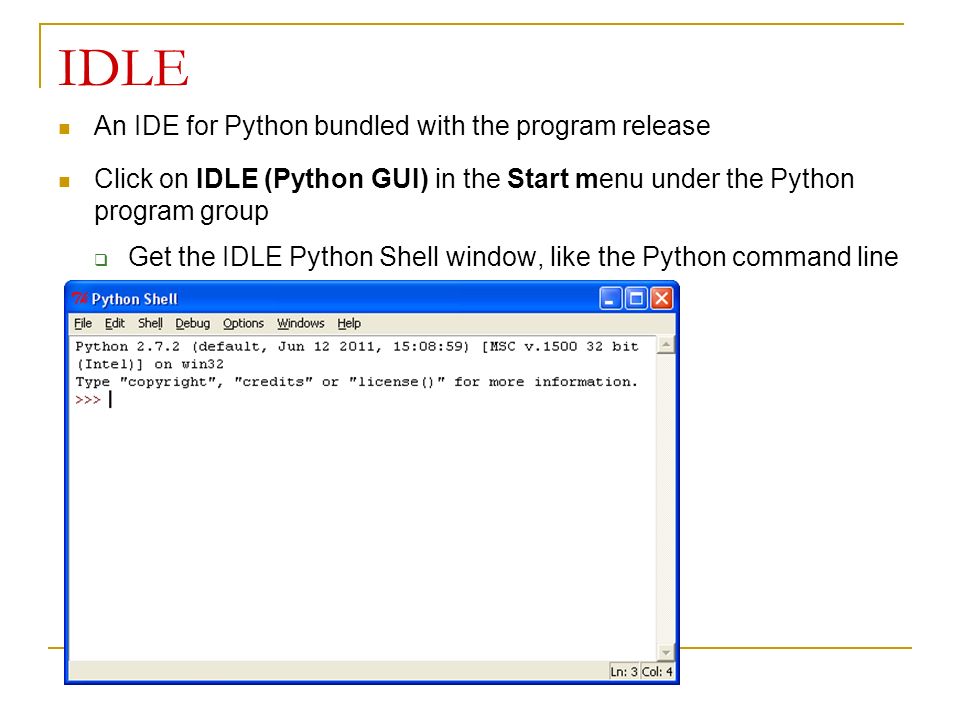
Task: Click the 'IDLE' slide heading
Action: coord(123,68)
